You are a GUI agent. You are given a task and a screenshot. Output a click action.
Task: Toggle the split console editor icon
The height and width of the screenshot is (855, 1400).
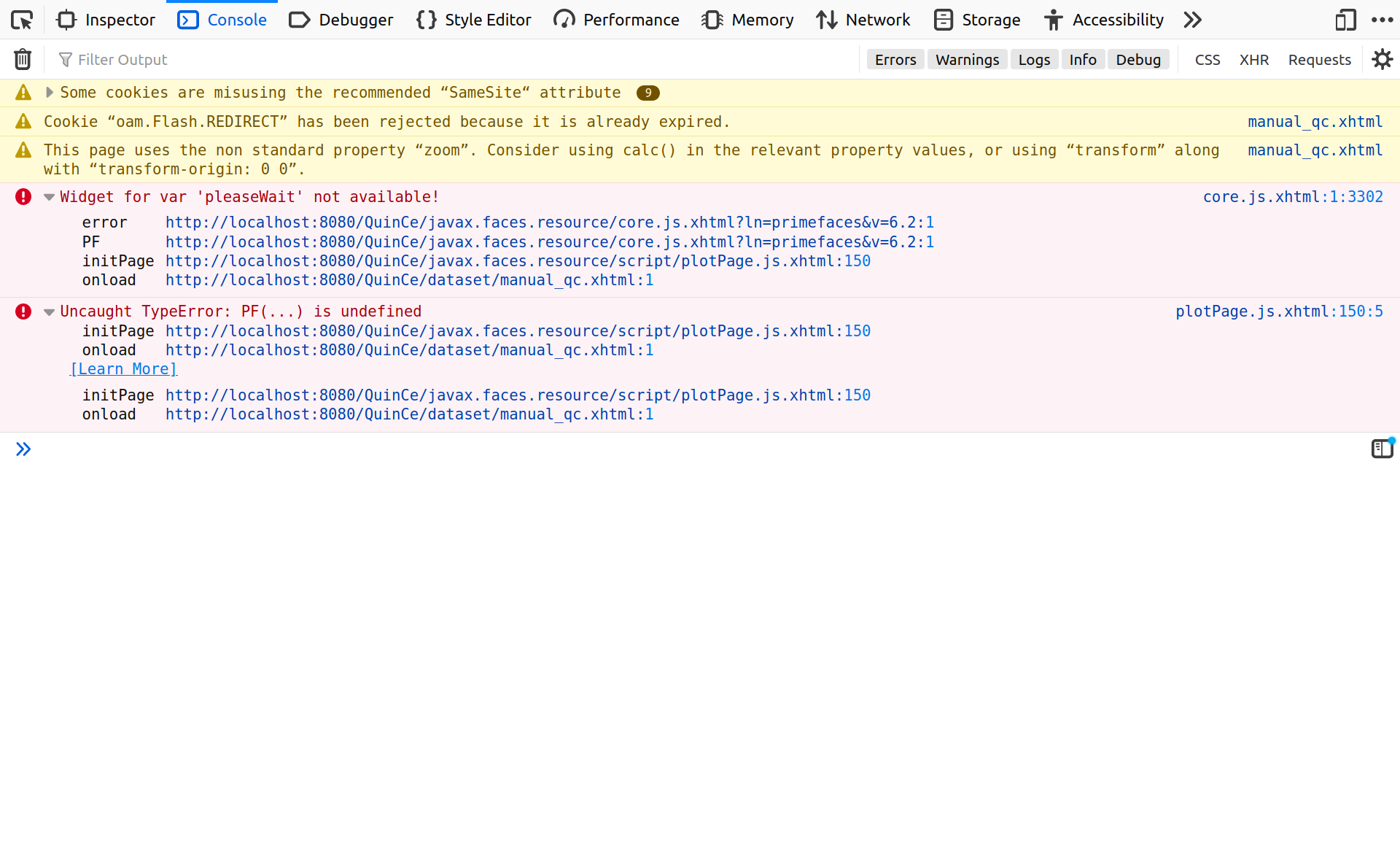[1382, 449]
